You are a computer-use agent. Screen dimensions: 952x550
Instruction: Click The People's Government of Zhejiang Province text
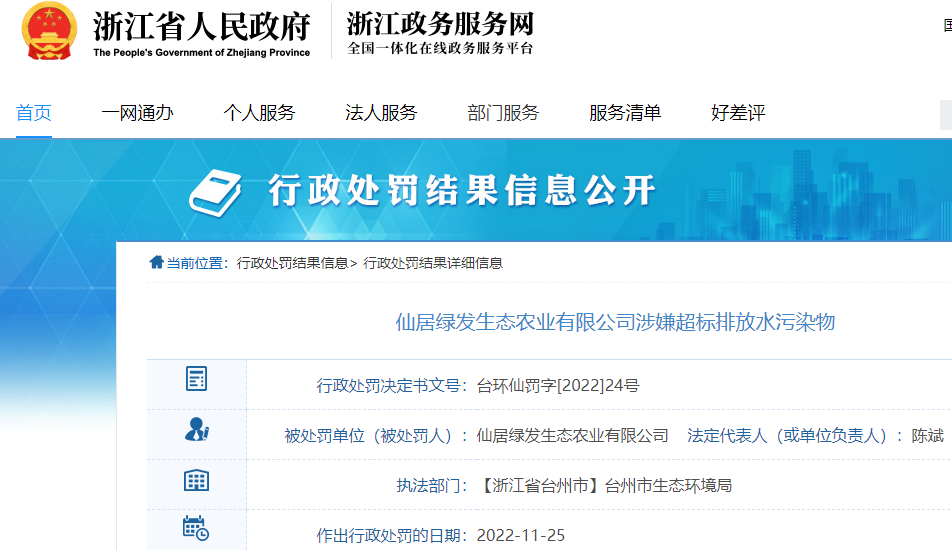(x=202, y=53)
